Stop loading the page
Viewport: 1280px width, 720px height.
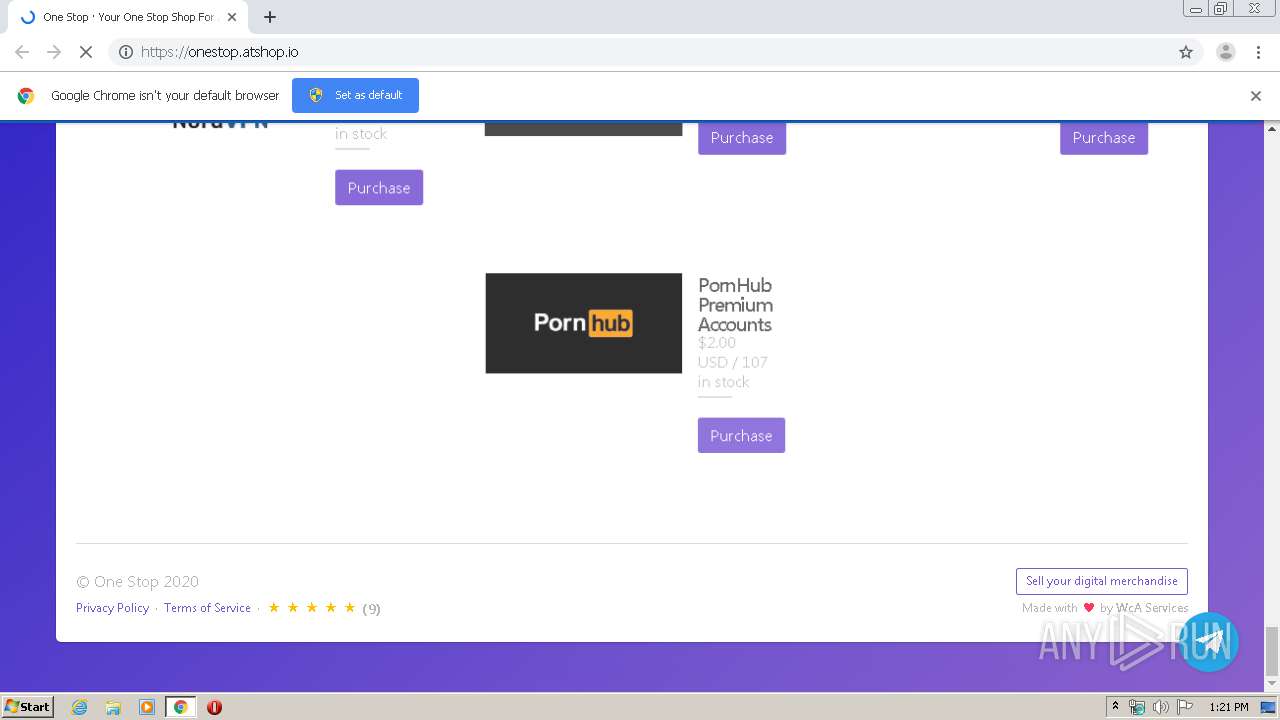click(x=86, y=52)
